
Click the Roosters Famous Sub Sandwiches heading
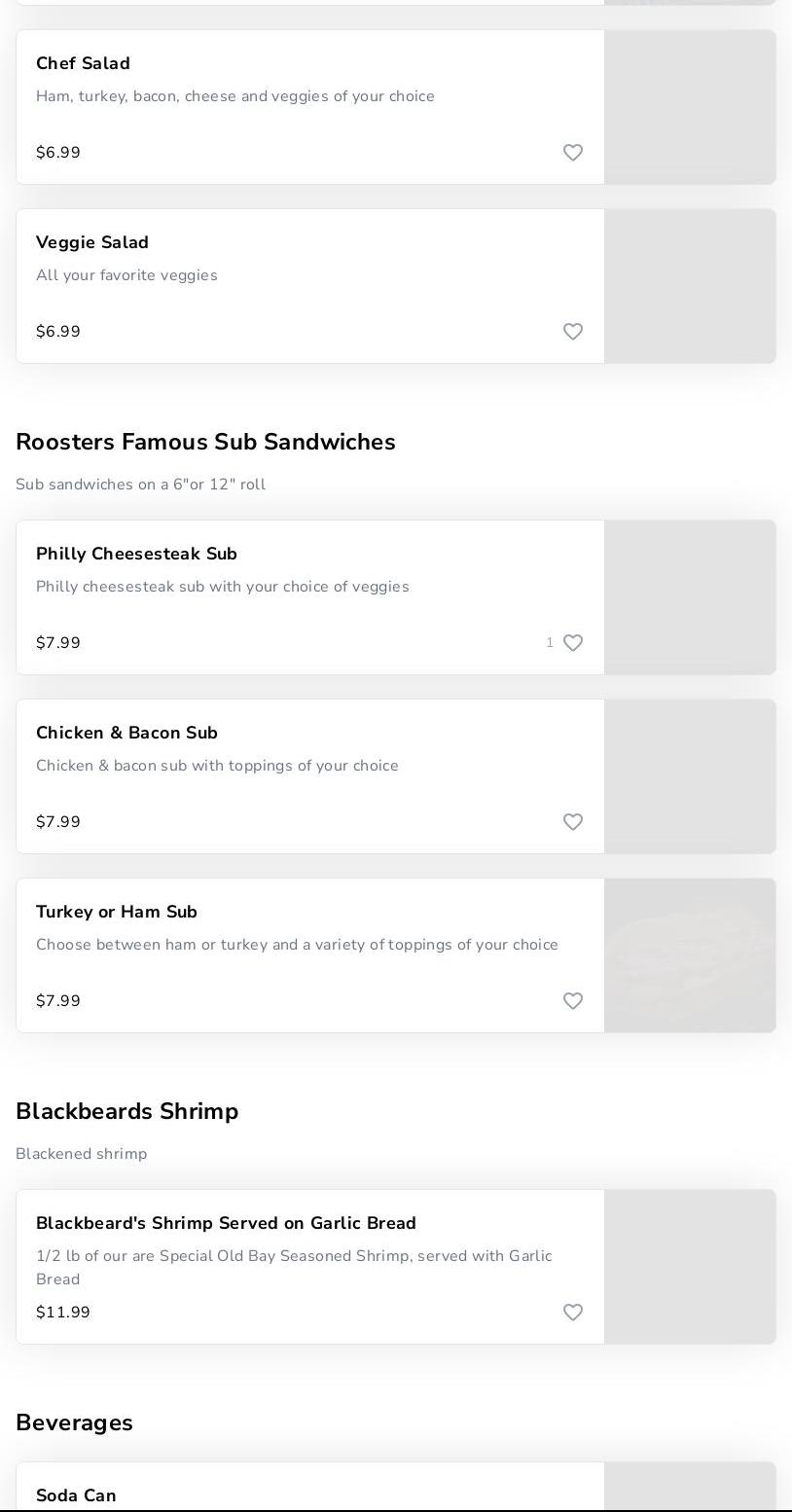coord(205,442)
